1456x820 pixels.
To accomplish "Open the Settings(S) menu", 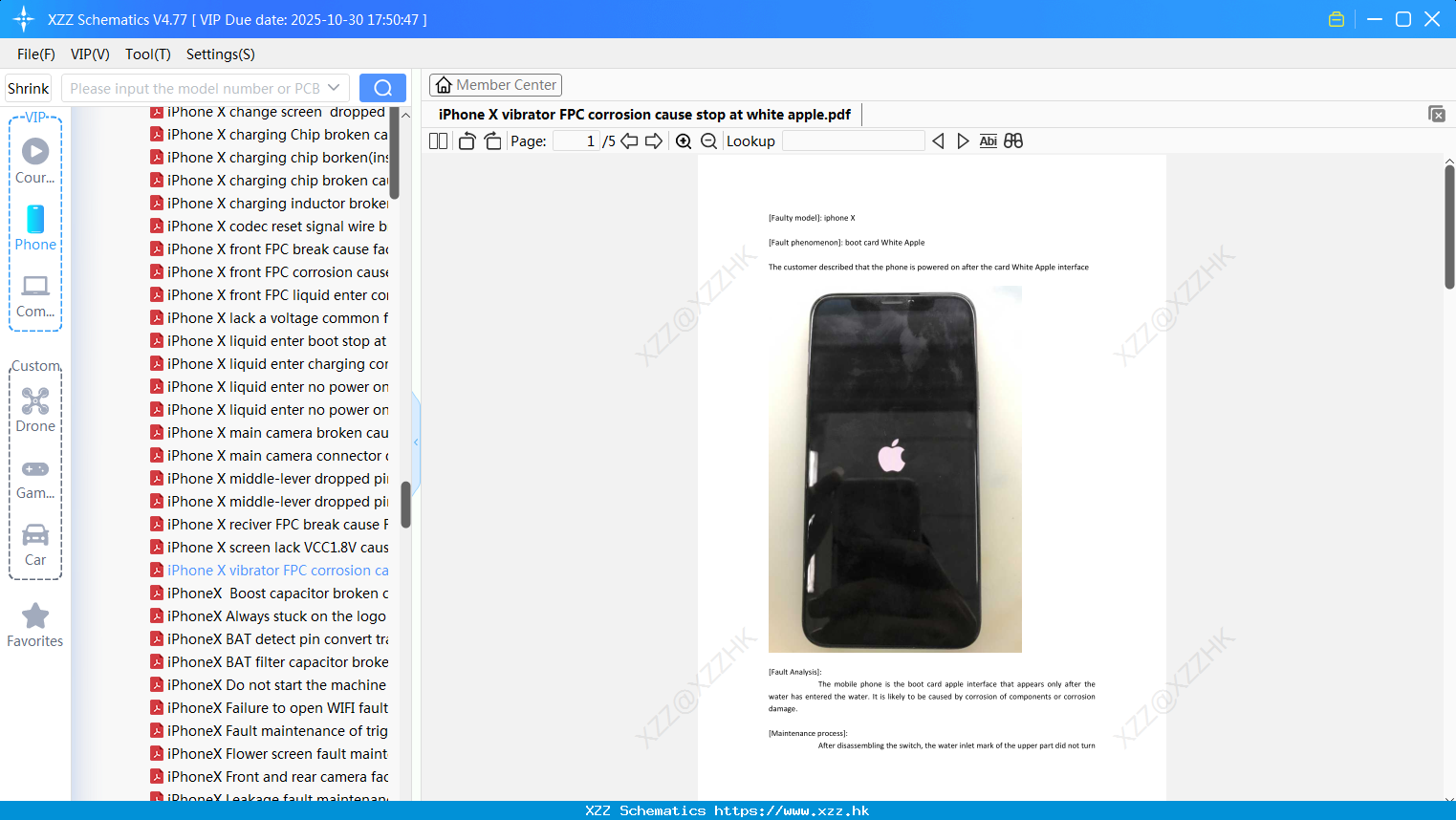I will pos(221,54).
